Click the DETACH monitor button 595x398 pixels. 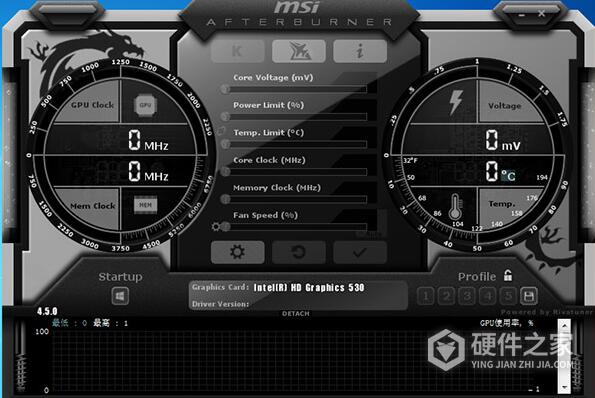pos(296,313)
